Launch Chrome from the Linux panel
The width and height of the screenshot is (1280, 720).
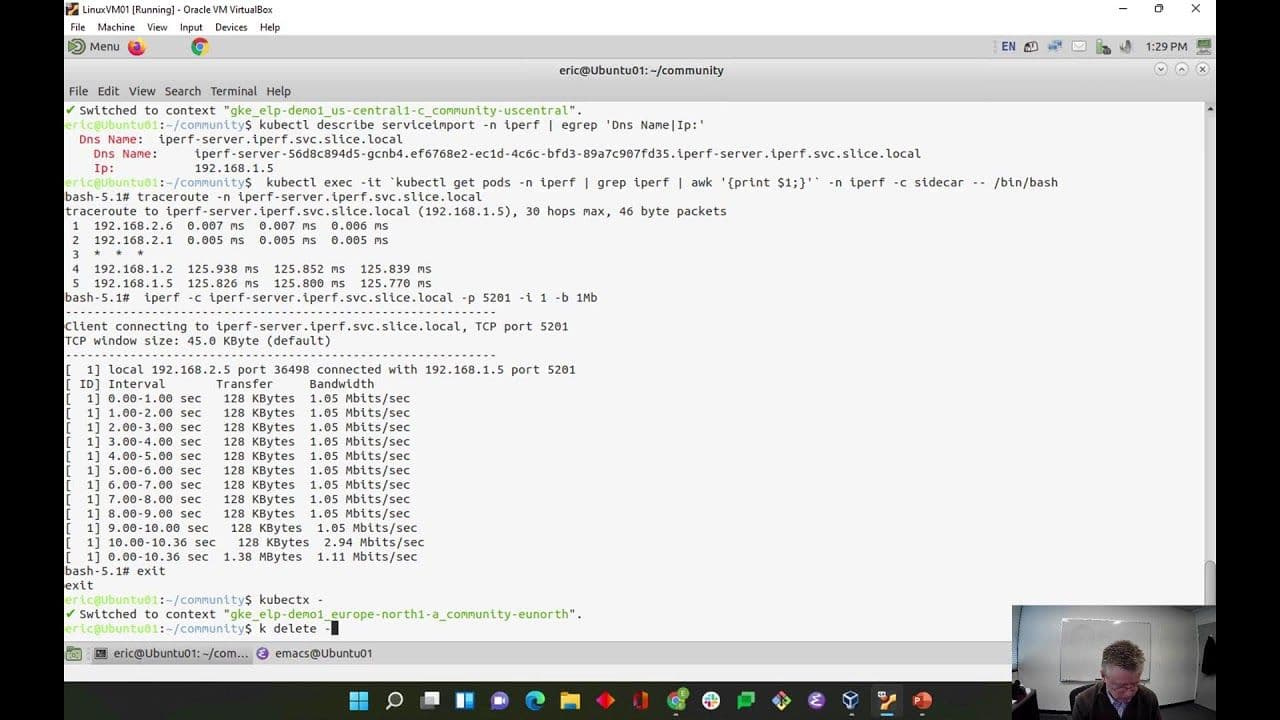(200, 47)
